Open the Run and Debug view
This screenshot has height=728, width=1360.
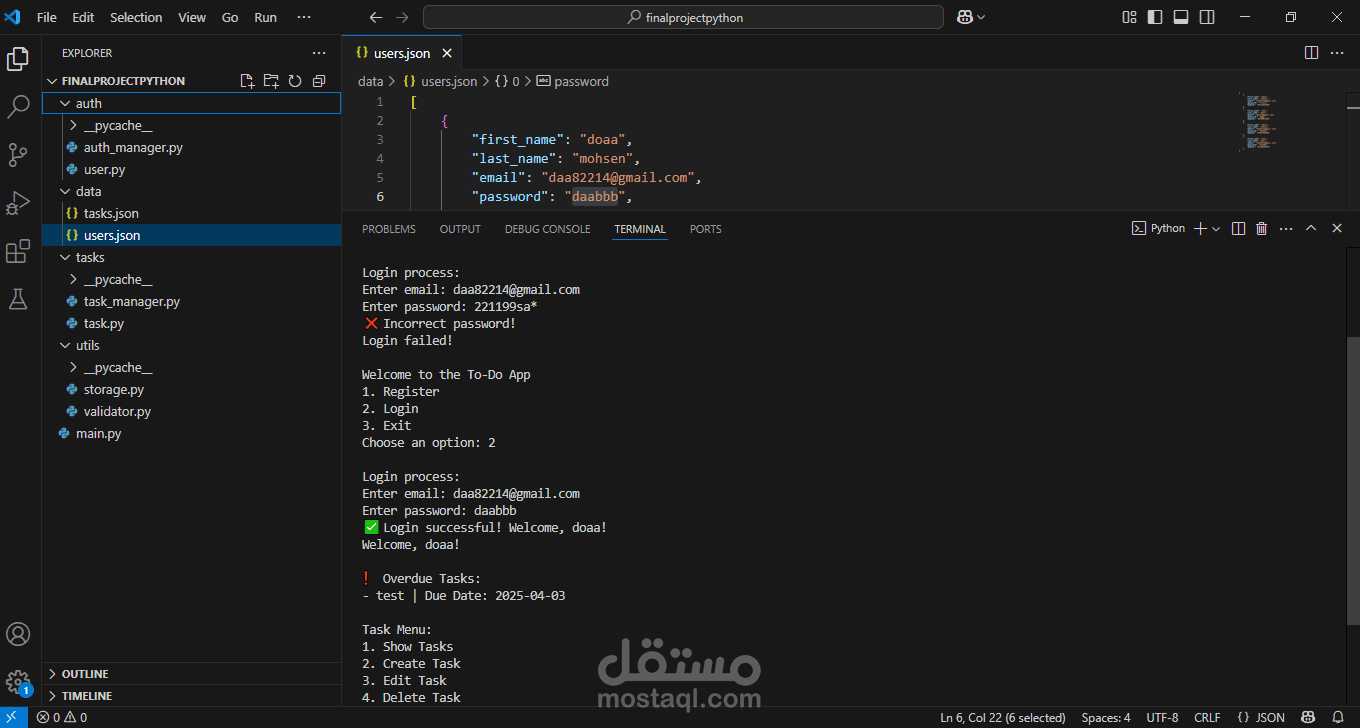point(18,203)
